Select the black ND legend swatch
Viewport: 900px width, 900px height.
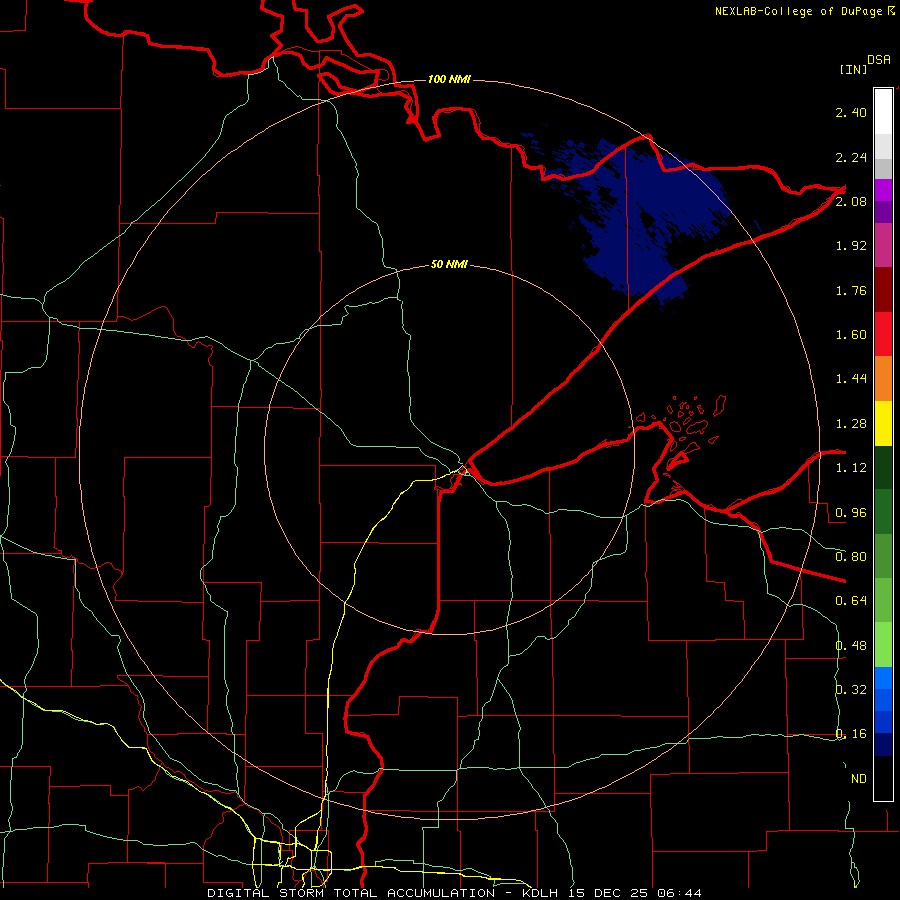883,778
